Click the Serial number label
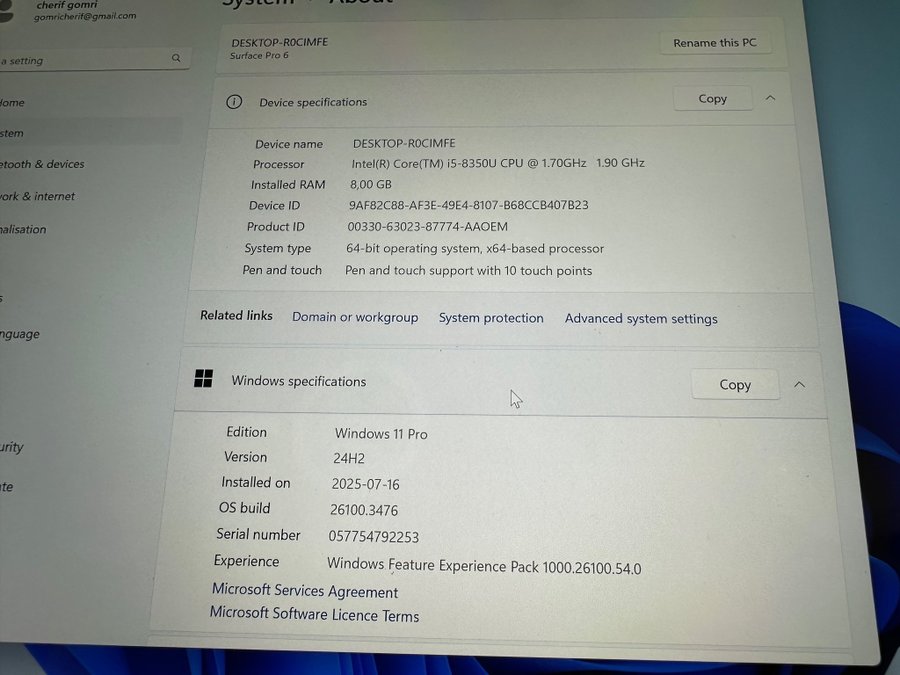The height and width of the screenshot is (675, 900). (x=258, y=534)
